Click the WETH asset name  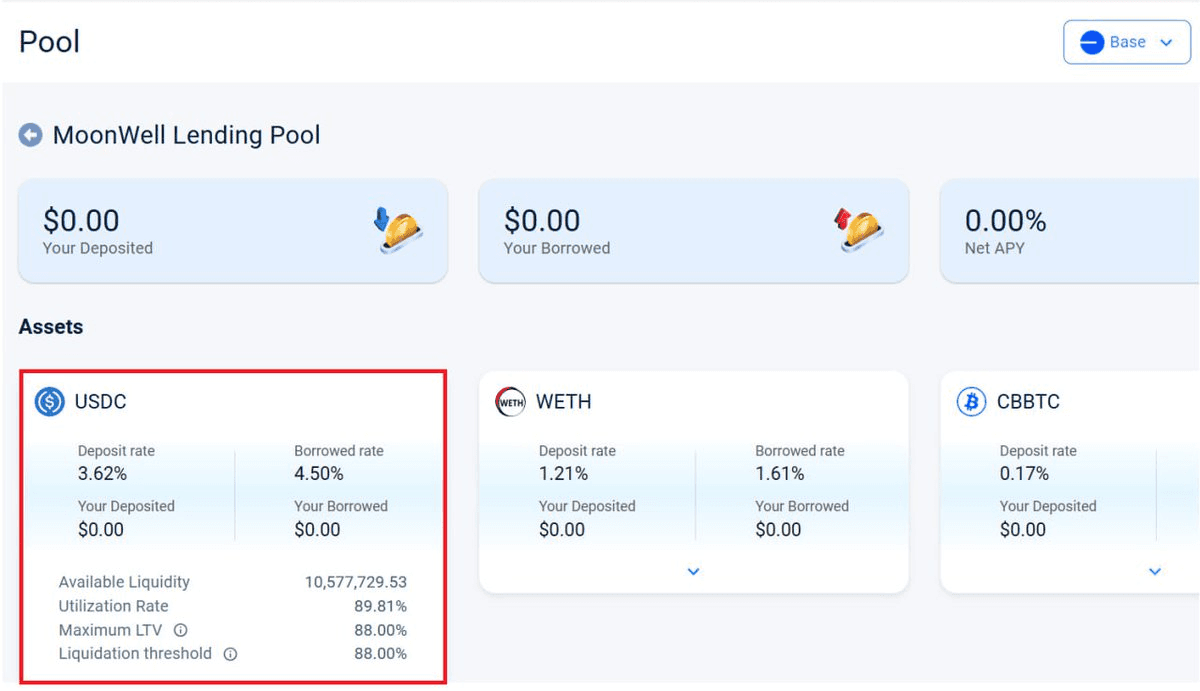[563, 402]
